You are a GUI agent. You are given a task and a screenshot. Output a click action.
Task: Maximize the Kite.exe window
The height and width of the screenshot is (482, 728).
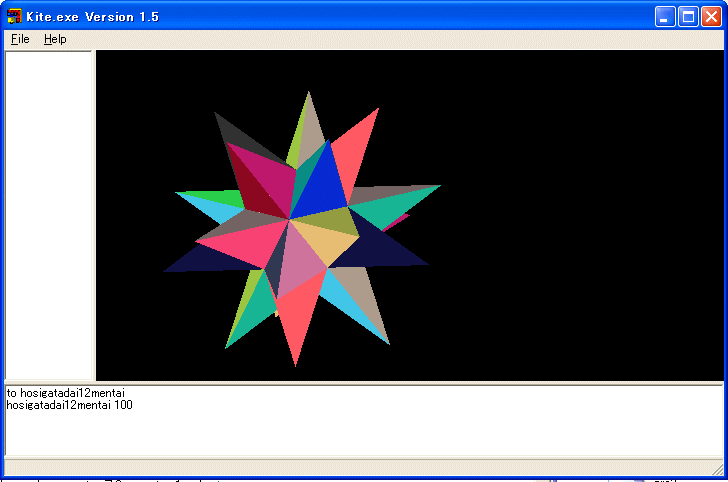point(688,17)
